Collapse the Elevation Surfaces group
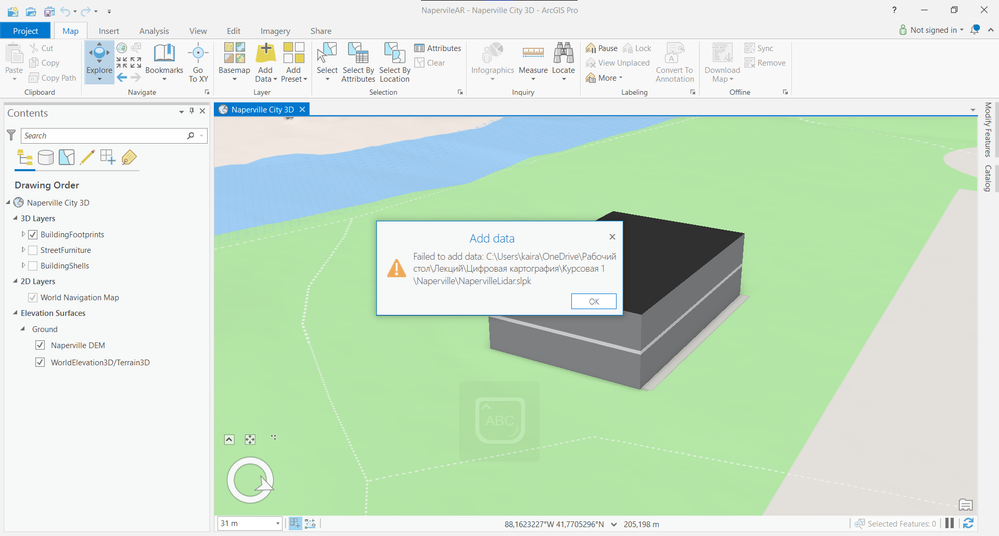Viewport: 999px width, 536px height. (15, 314)
